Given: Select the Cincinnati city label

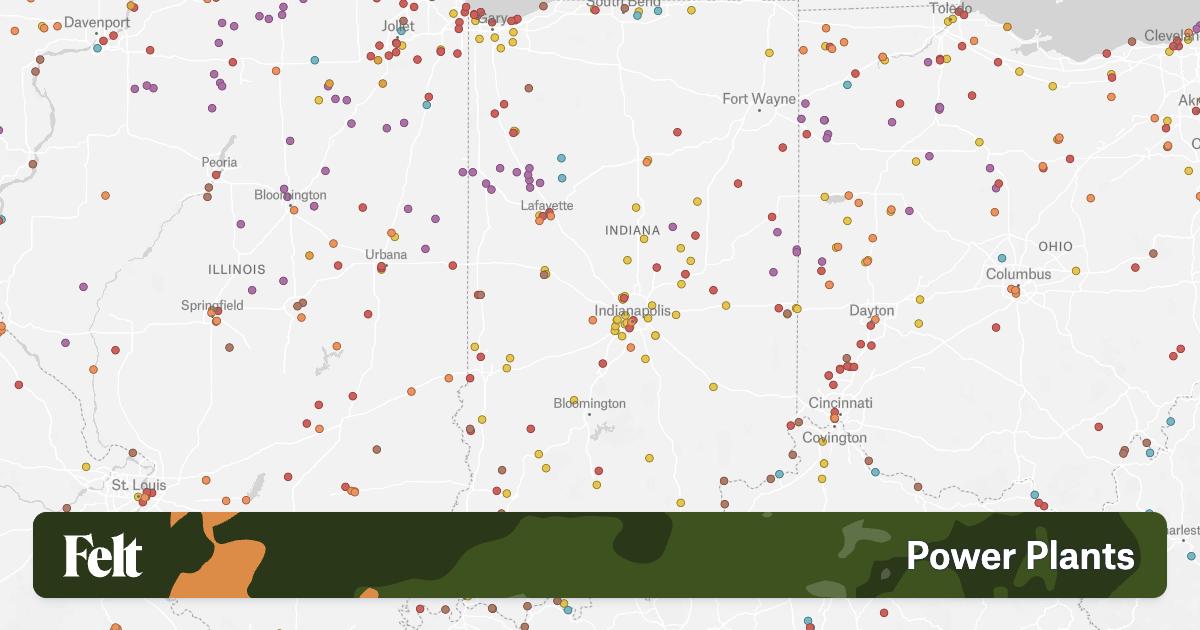Looking at the screenshot, I should coord(840,403).
